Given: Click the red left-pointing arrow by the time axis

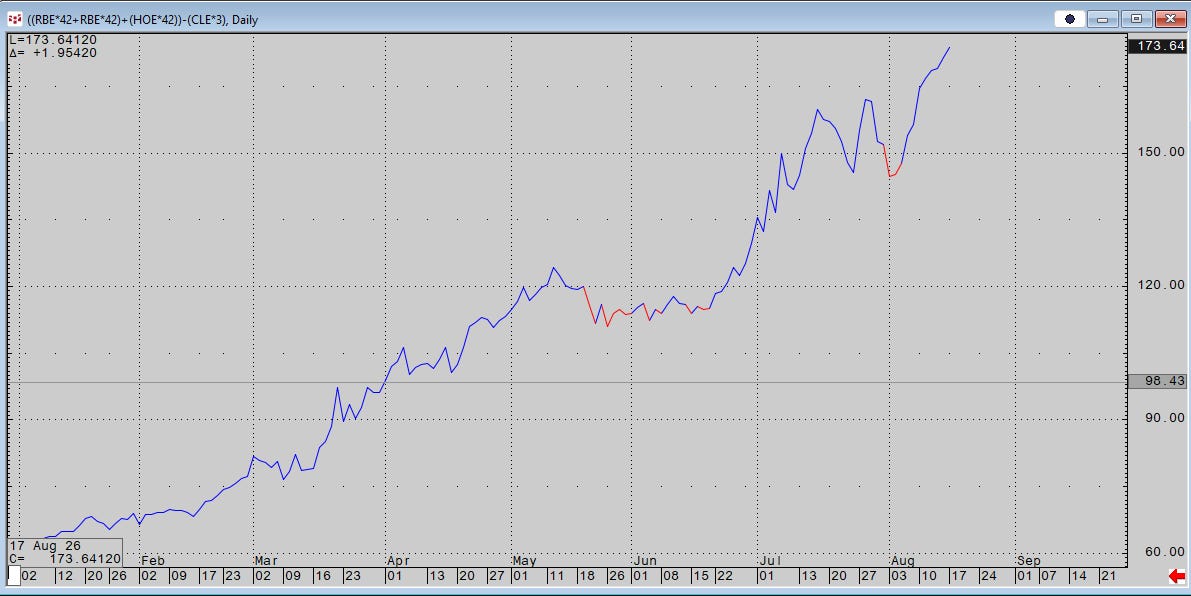Looking at the screenshot, I should (1177, 576).
